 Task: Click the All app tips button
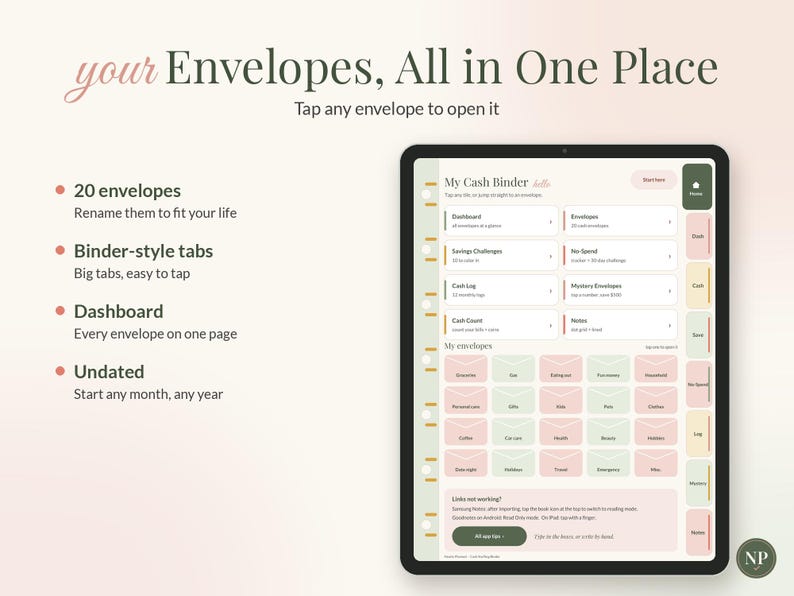489,536
